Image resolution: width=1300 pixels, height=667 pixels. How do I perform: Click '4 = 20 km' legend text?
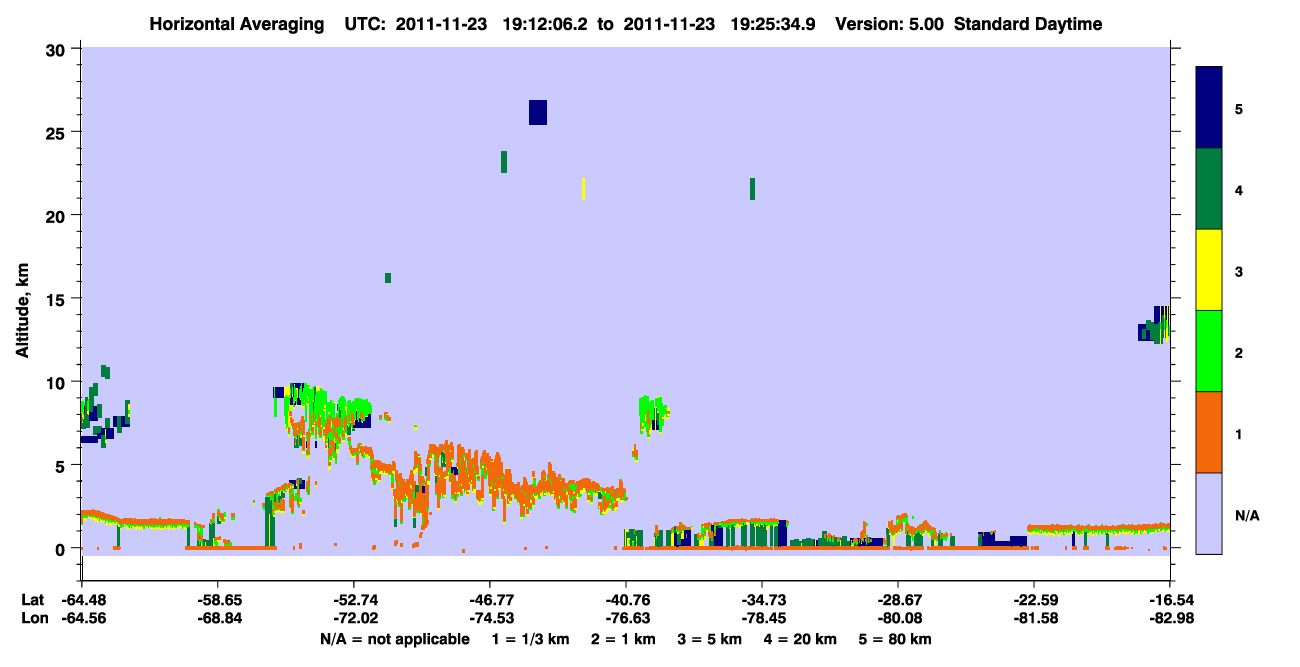(x=800, y=639)
